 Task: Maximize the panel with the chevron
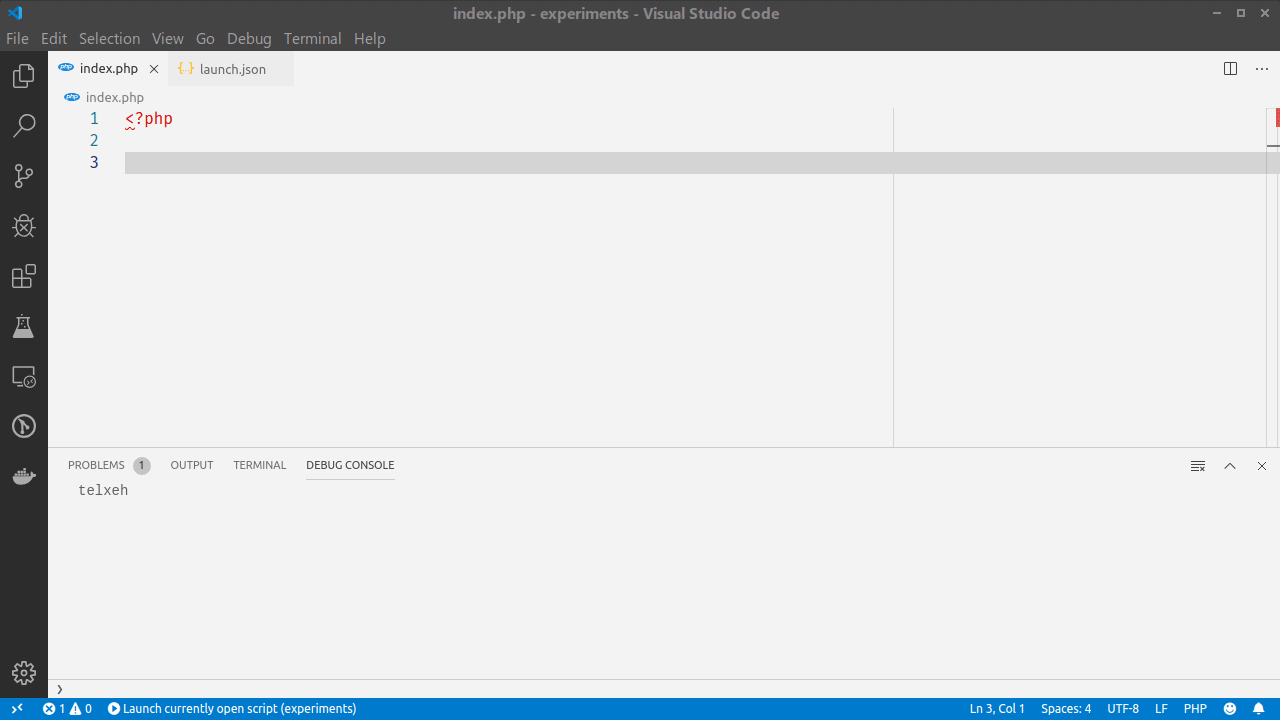tap(1229, 466)
